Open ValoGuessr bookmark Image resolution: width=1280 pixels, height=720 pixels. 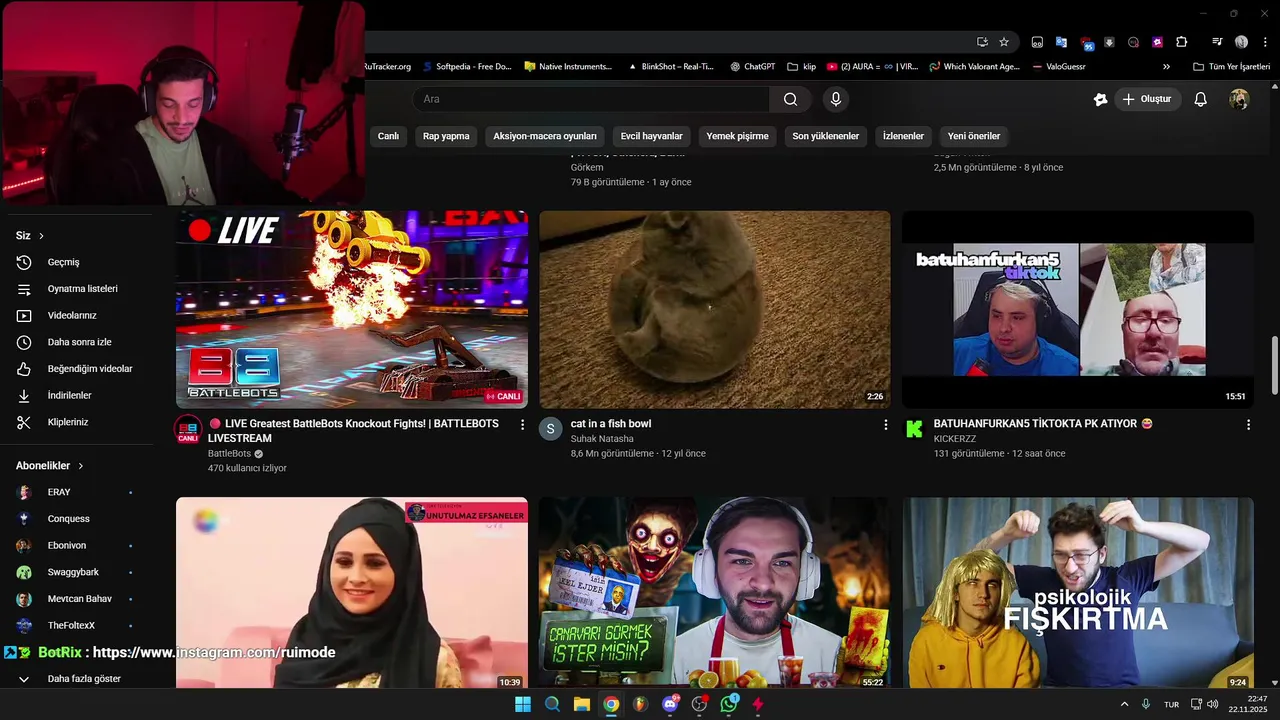[x=1058, y=67]
